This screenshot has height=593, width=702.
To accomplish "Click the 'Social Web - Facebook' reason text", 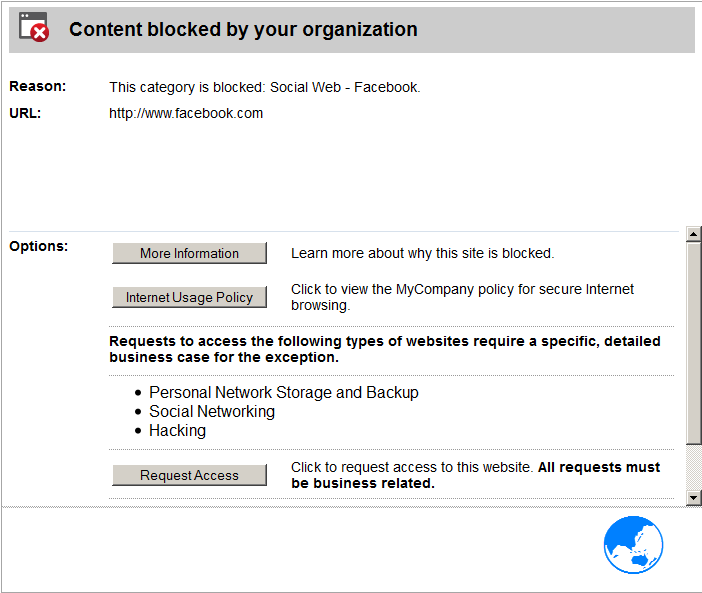I will [x=344, y=87].
